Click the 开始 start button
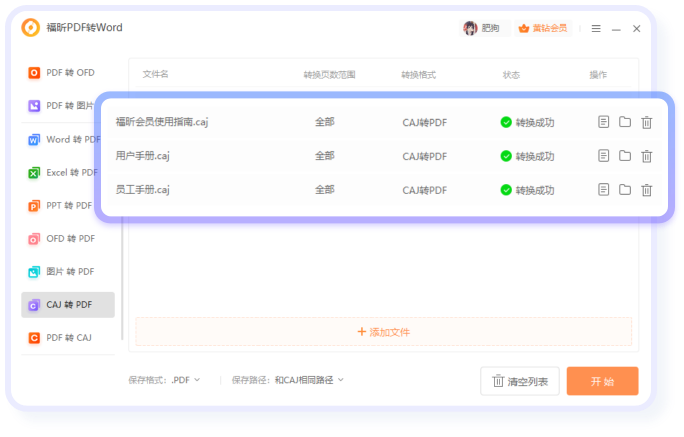The width and height of the screenshot is (684, 437). (602, 381)
